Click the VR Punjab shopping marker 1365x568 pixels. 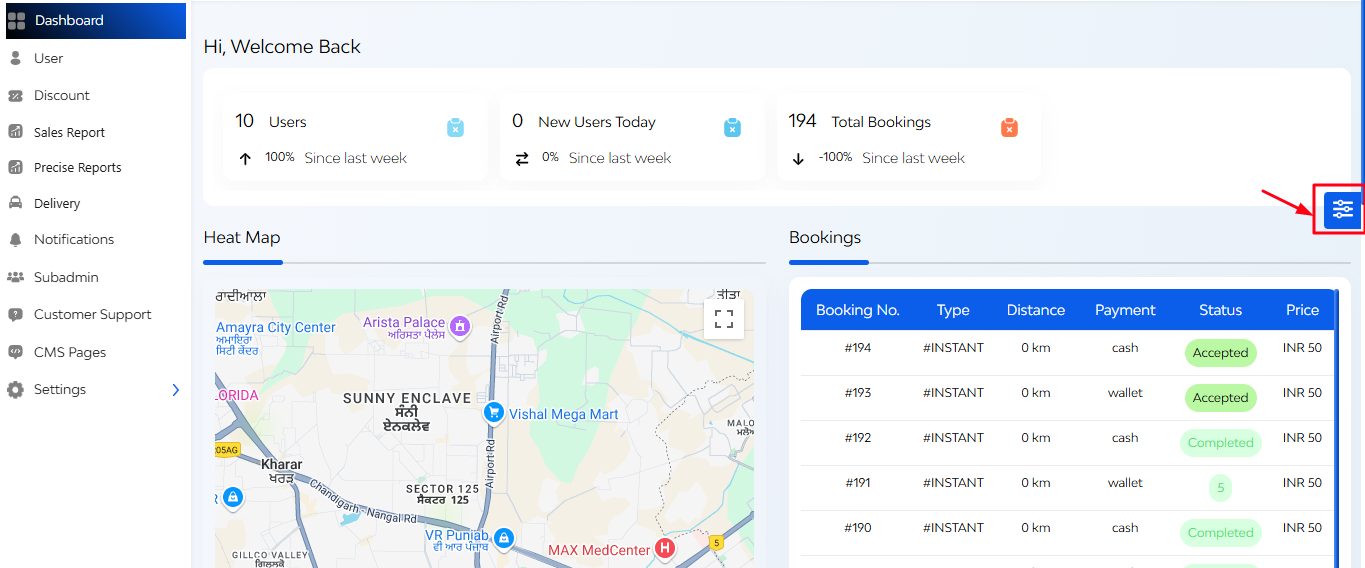504,538
